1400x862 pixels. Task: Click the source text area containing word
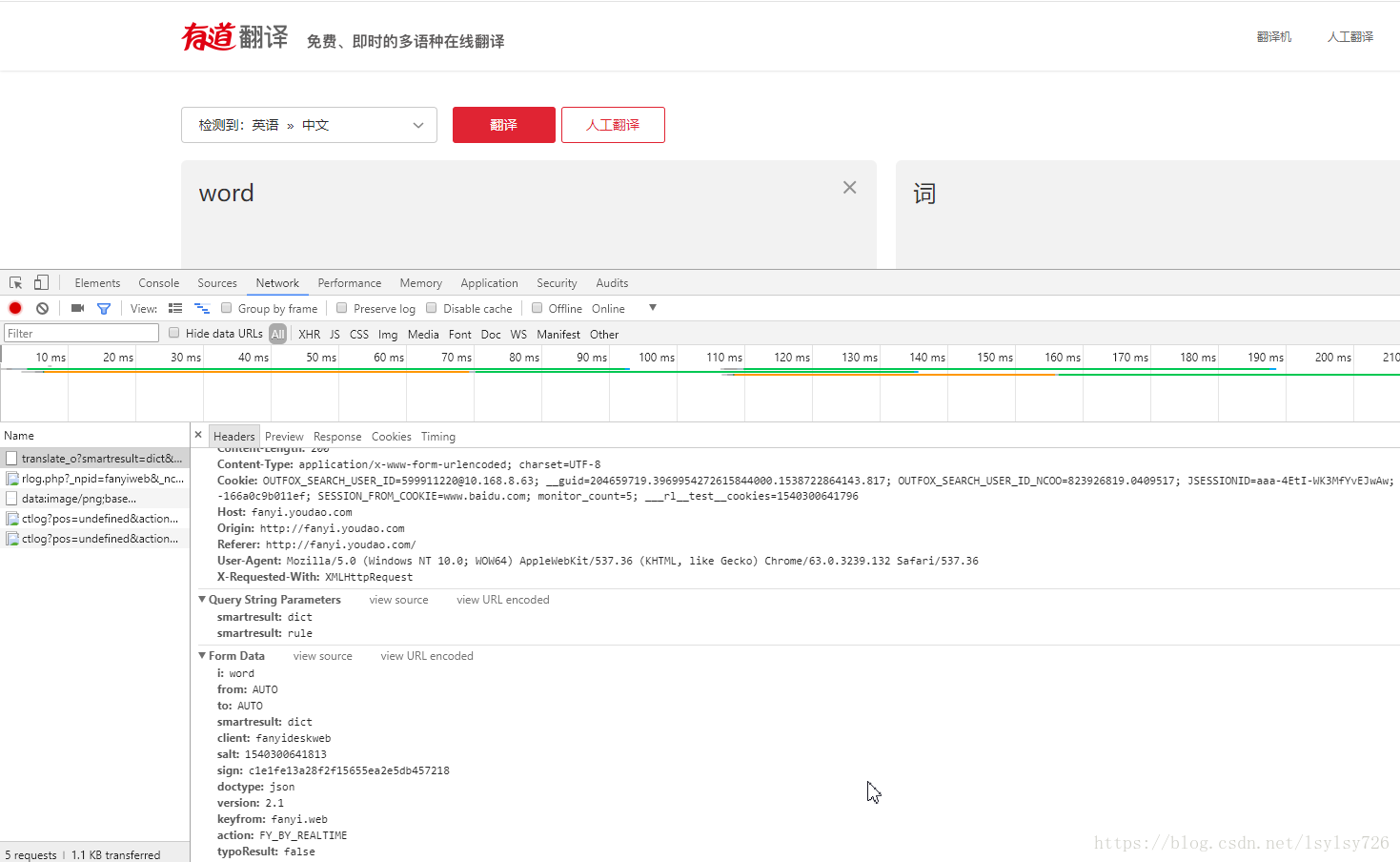[x=529, y=215]
